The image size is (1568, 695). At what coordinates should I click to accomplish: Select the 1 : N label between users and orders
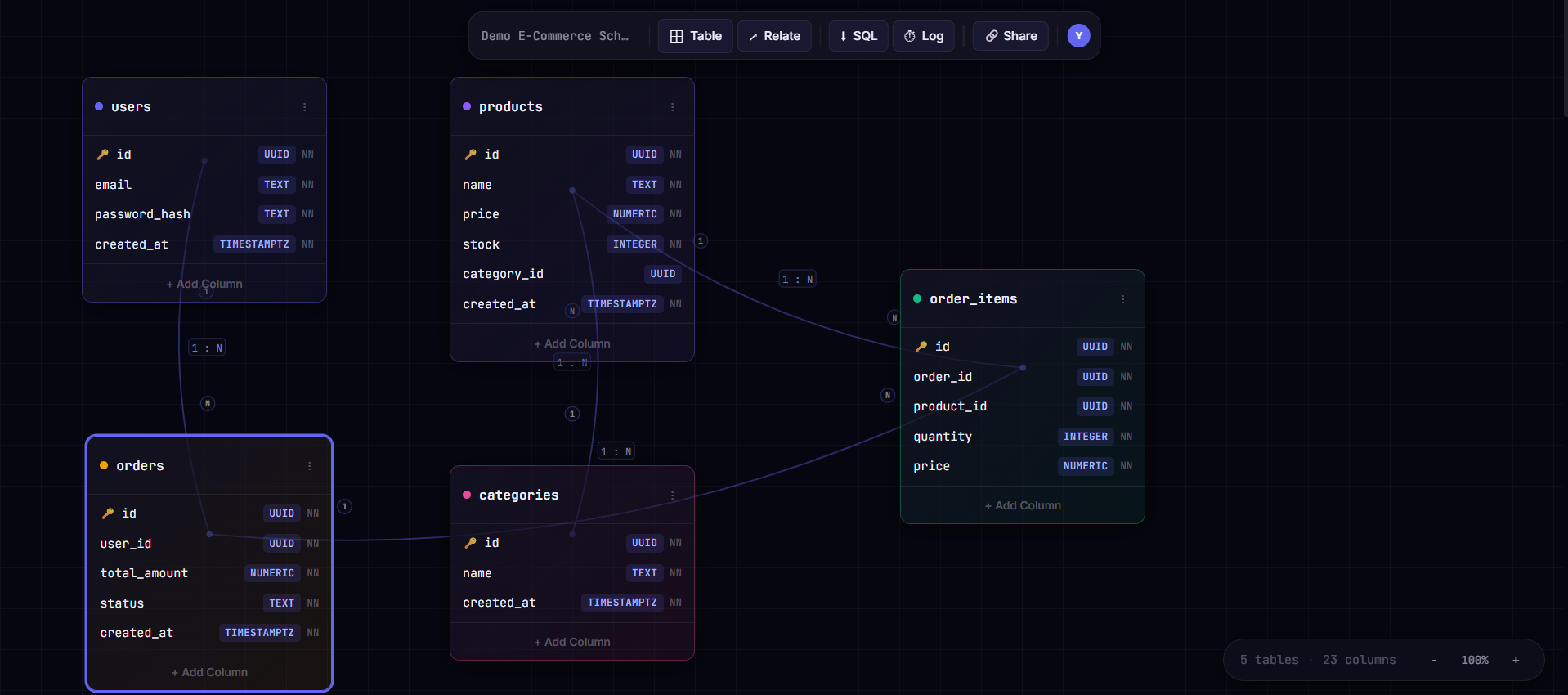pos(207,347)
